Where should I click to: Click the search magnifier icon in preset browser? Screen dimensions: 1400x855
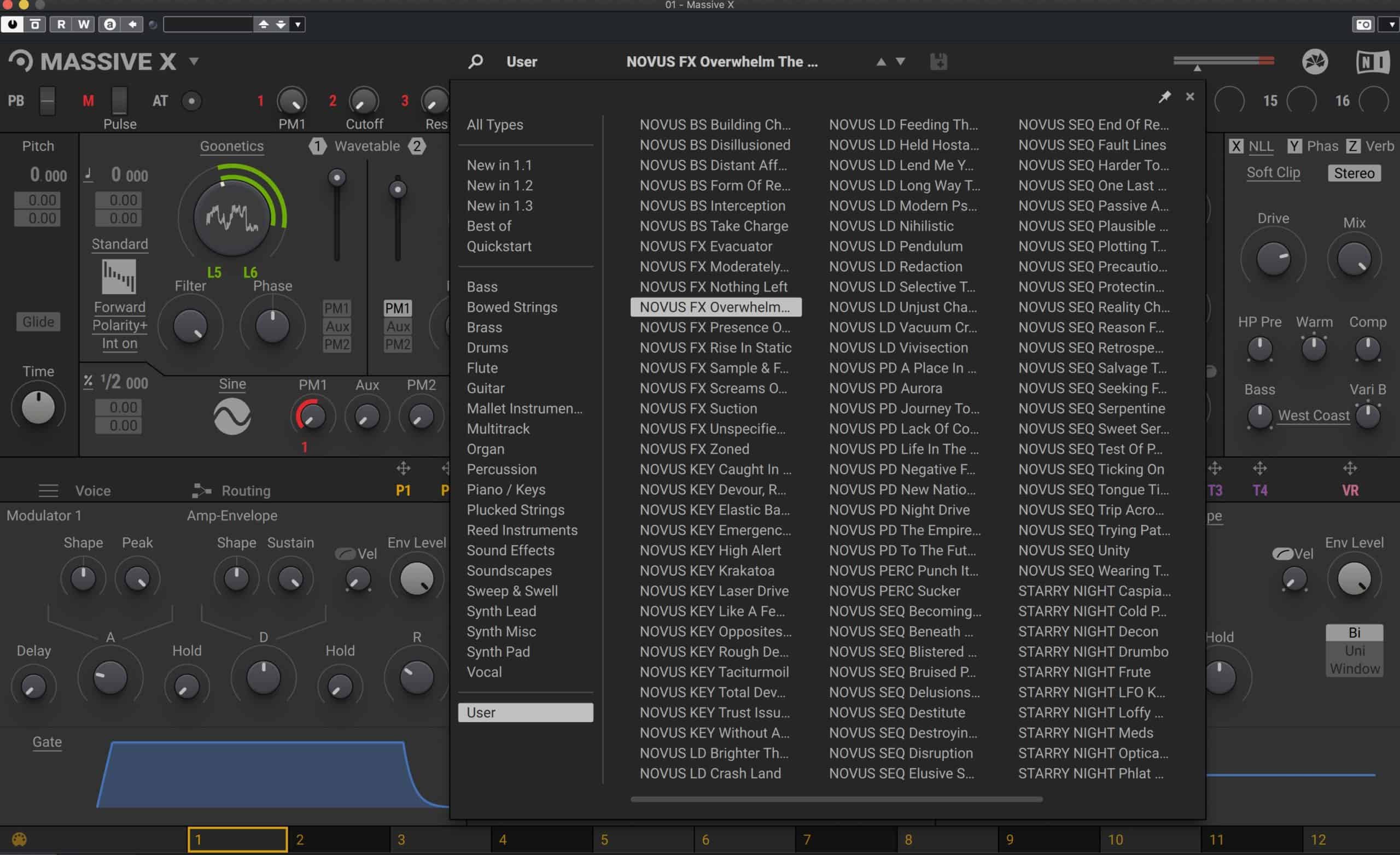click(476, 61)
